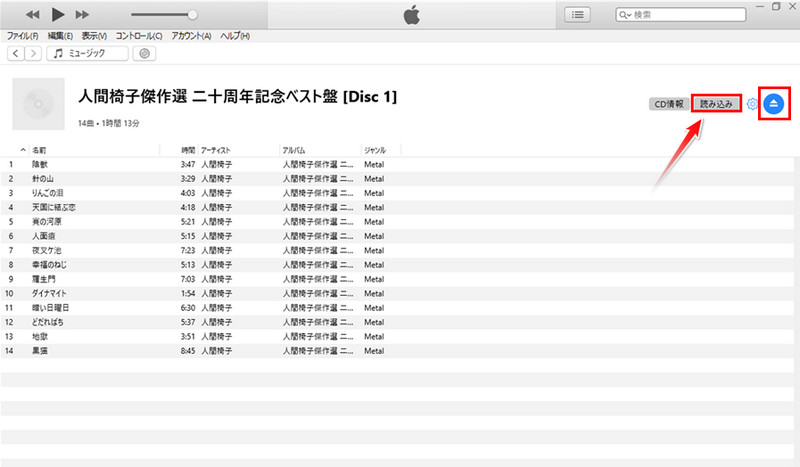This screenshot has width=800, height=467.
Task: Open the アカウント(A) menu
Action: coord(191,36)
